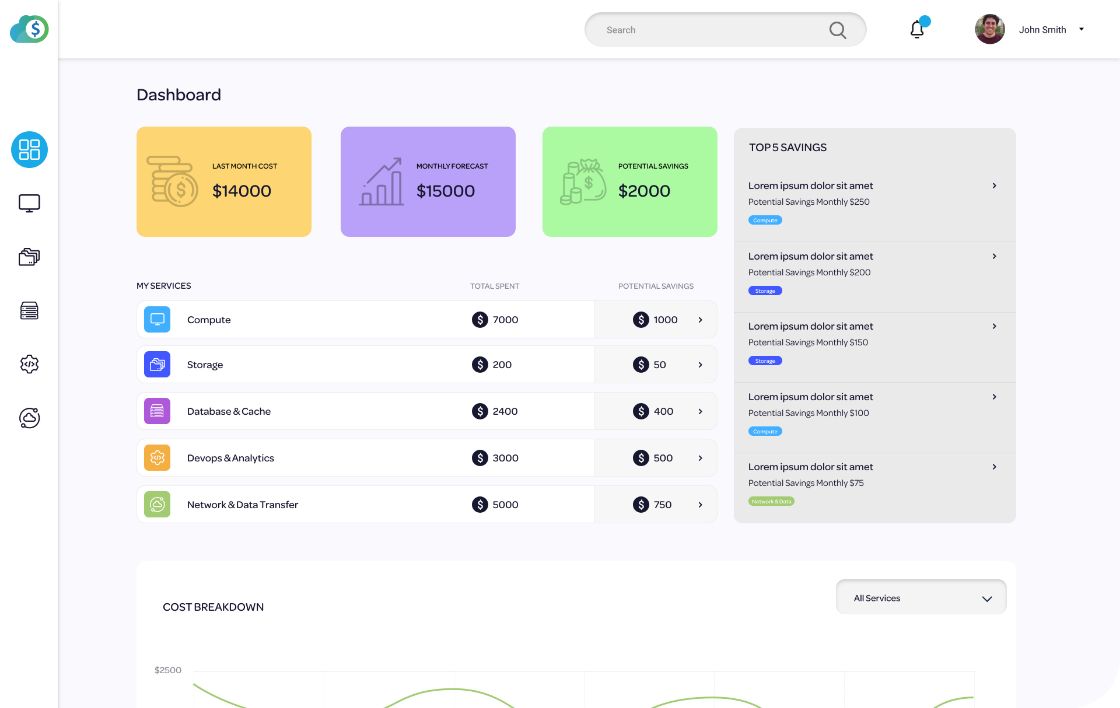This screenshot has height=708, width=1120.
Task: Open the All Services dropdown
Action: 920,597
